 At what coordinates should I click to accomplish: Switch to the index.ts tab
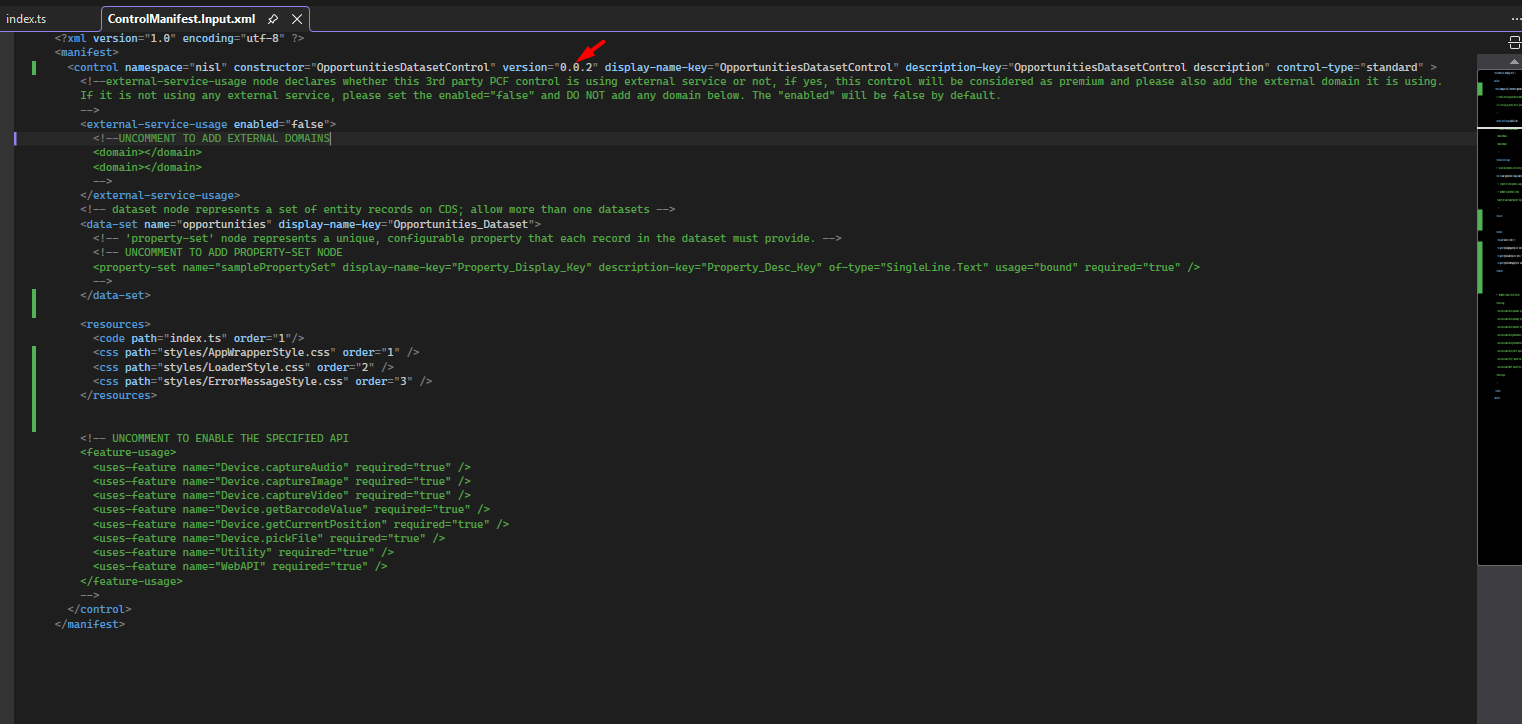pyautogui.click(x=26, y=19)
